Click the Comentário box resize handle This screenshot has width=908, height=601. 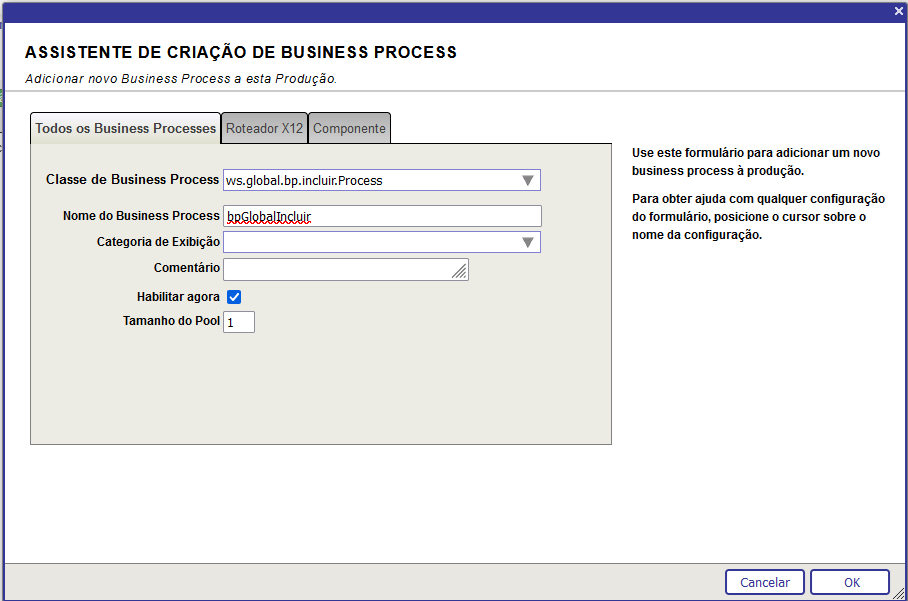coord(460,272)
